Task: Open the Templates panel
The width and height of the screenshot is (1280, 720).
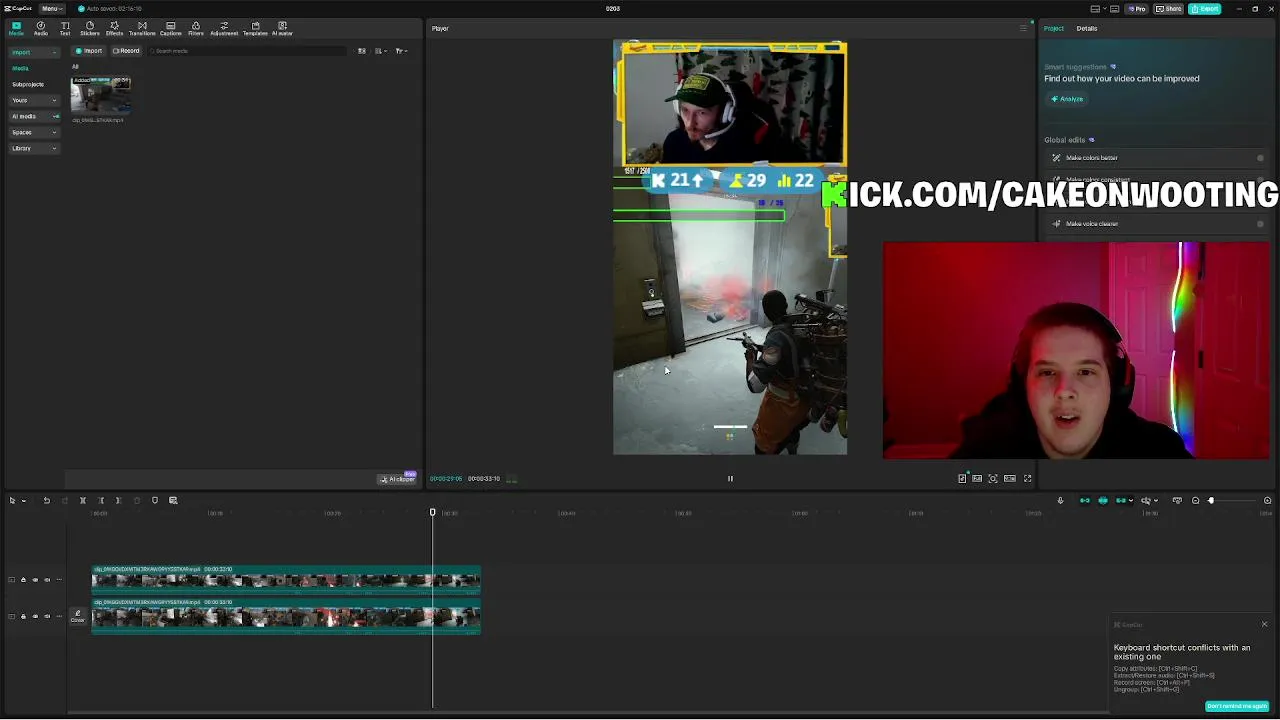Action: (x=255, y=28)
